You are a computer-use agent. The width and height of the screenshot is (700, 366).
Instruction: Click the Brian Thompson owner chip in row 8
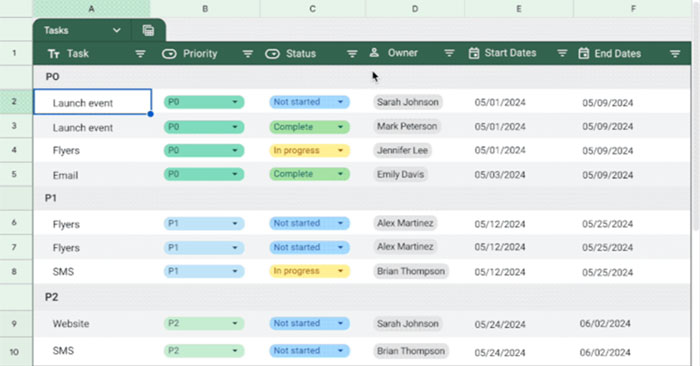click(x=411, y=271)
